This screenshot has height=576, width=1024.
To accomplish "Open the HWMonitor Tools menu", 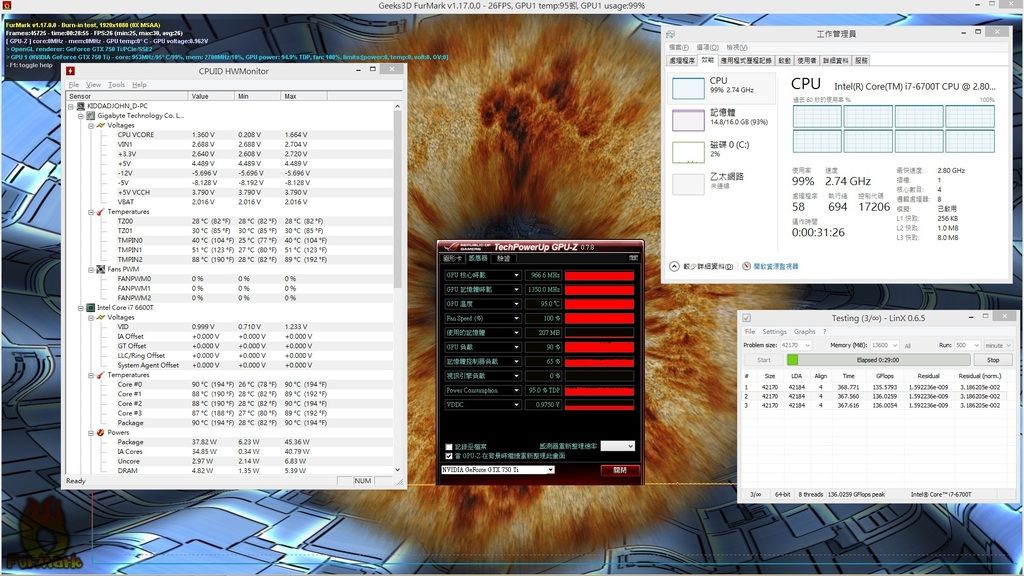I will coord(116,85).
